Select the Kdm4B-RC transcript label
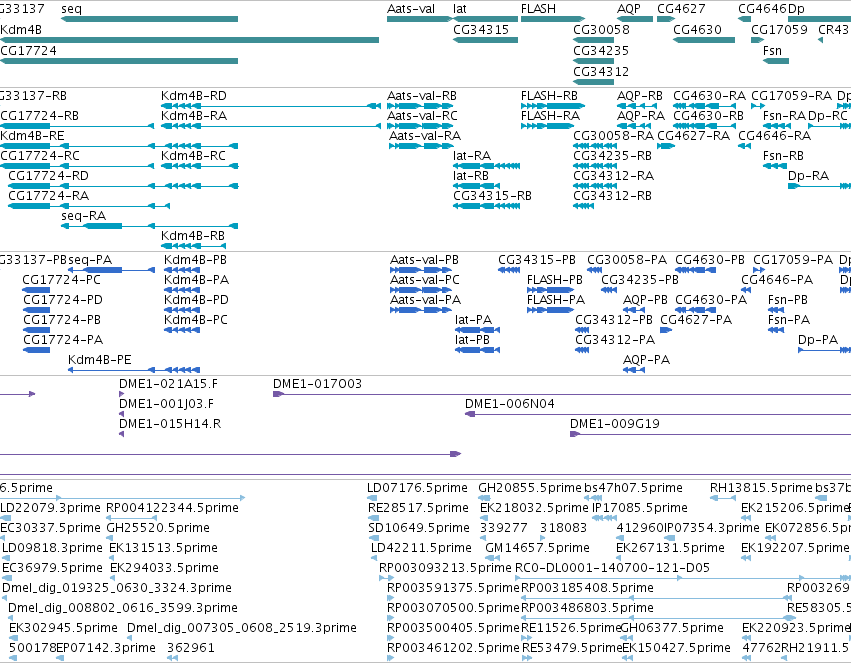The height and width of the screenshot is (663, 851). (x=193, y=156)
